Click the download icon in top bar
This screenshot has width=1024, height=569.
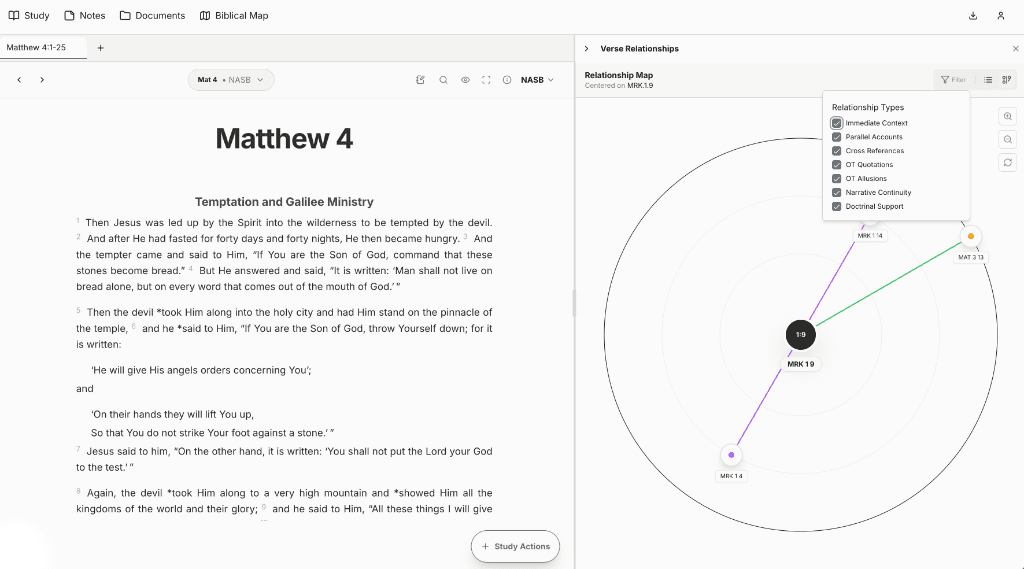[x=972, y=16]
